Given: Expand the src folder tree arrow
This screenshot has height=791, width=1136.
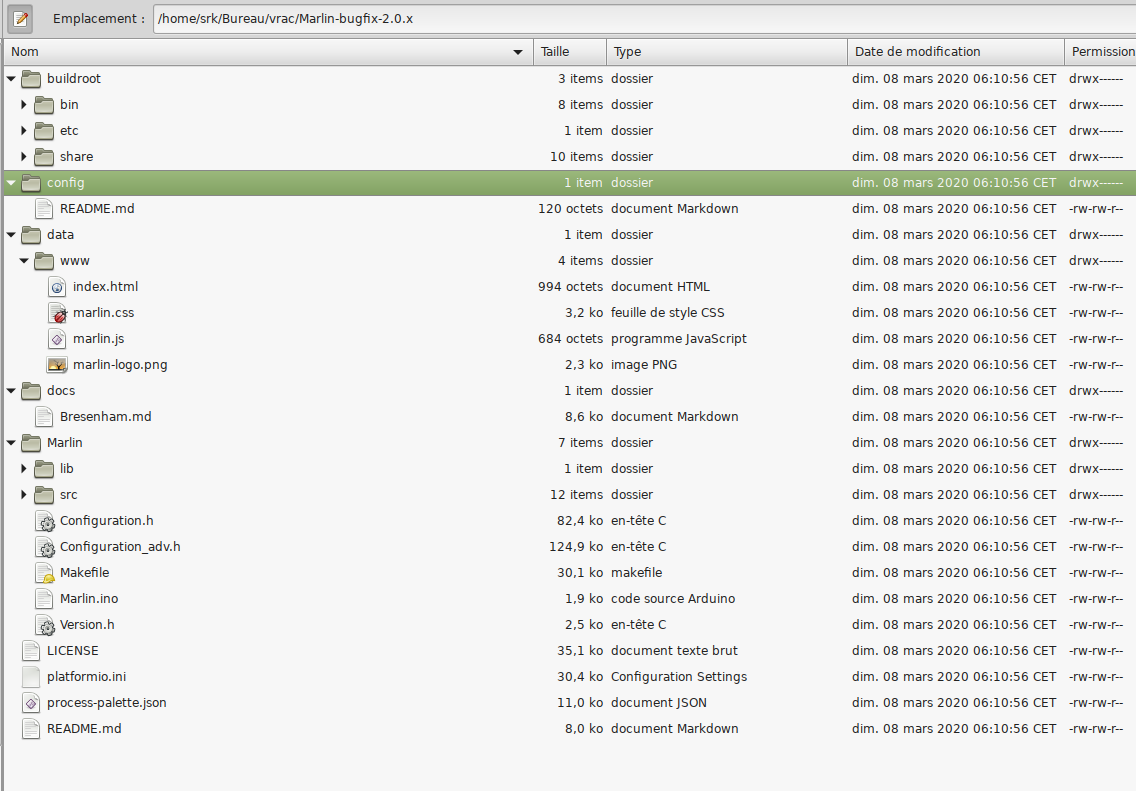Looking at the screenshot, I should (x=24, y=495).
